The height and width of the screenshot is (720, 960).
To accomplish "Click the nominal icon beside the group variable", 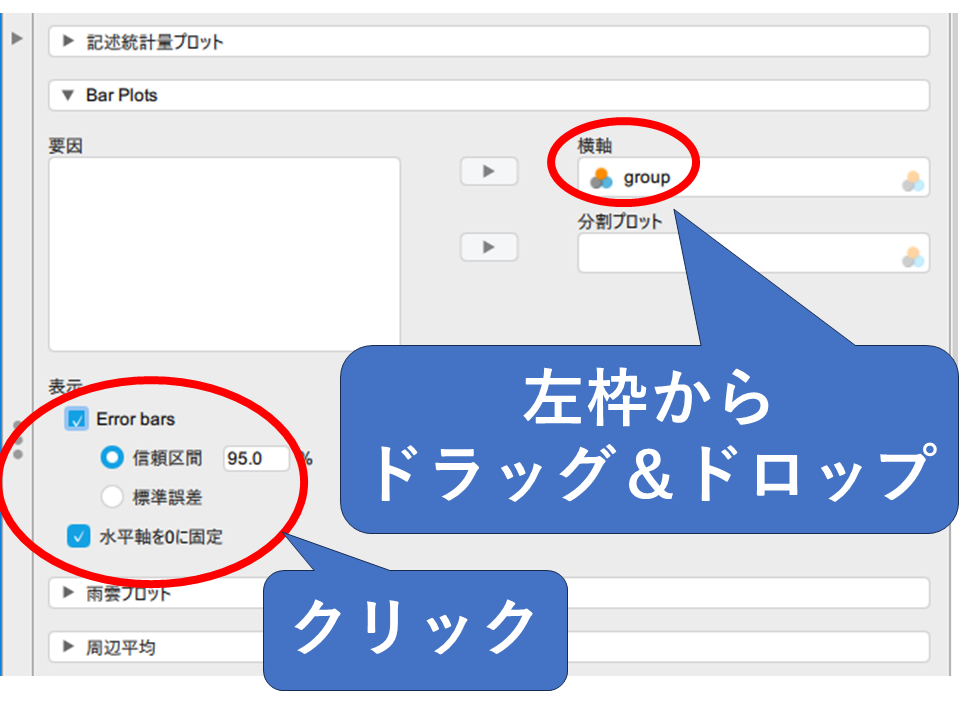I will (x=601, y=178).
